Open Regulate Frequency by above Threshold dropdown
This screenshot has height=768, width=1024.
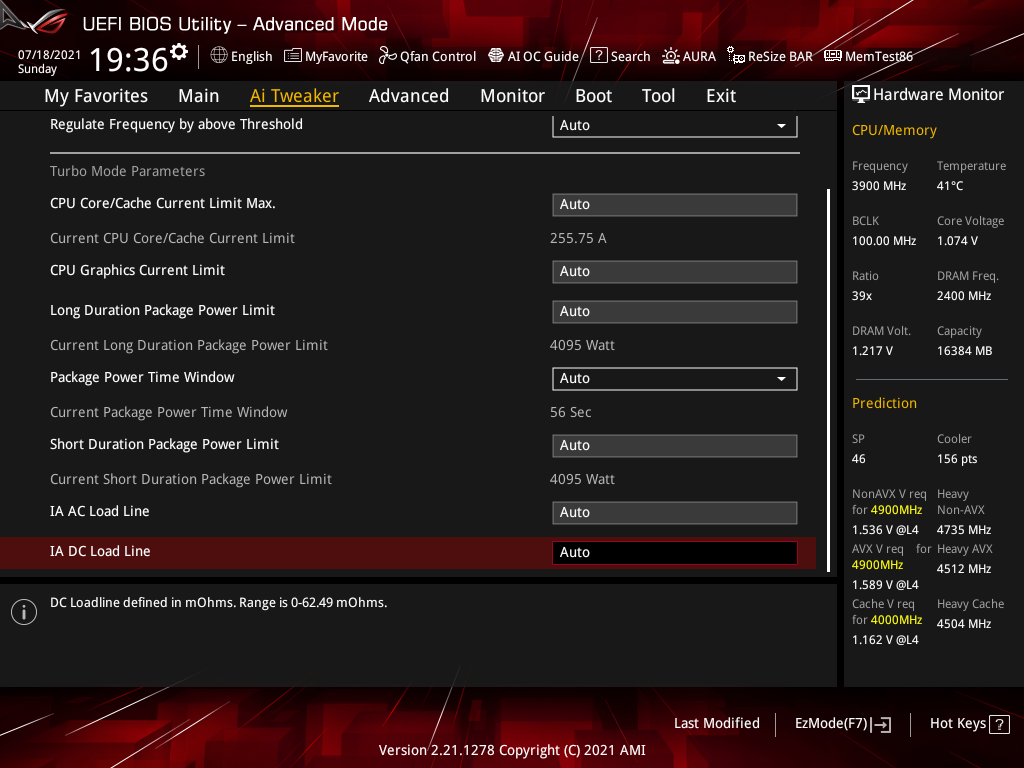[674, 126]
